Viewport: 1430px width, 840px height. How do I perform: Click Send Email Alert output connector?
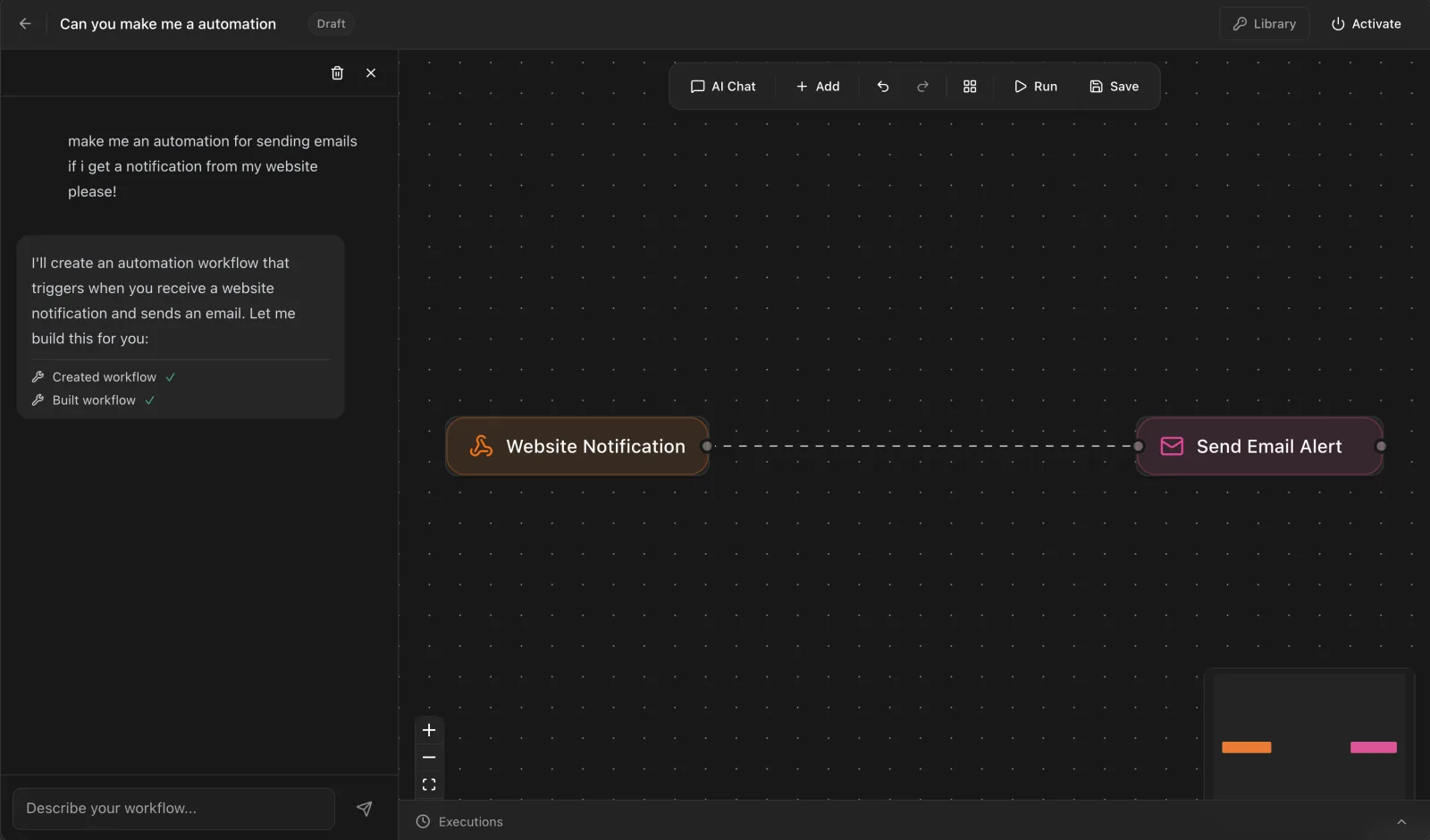tap(1381, 446)
